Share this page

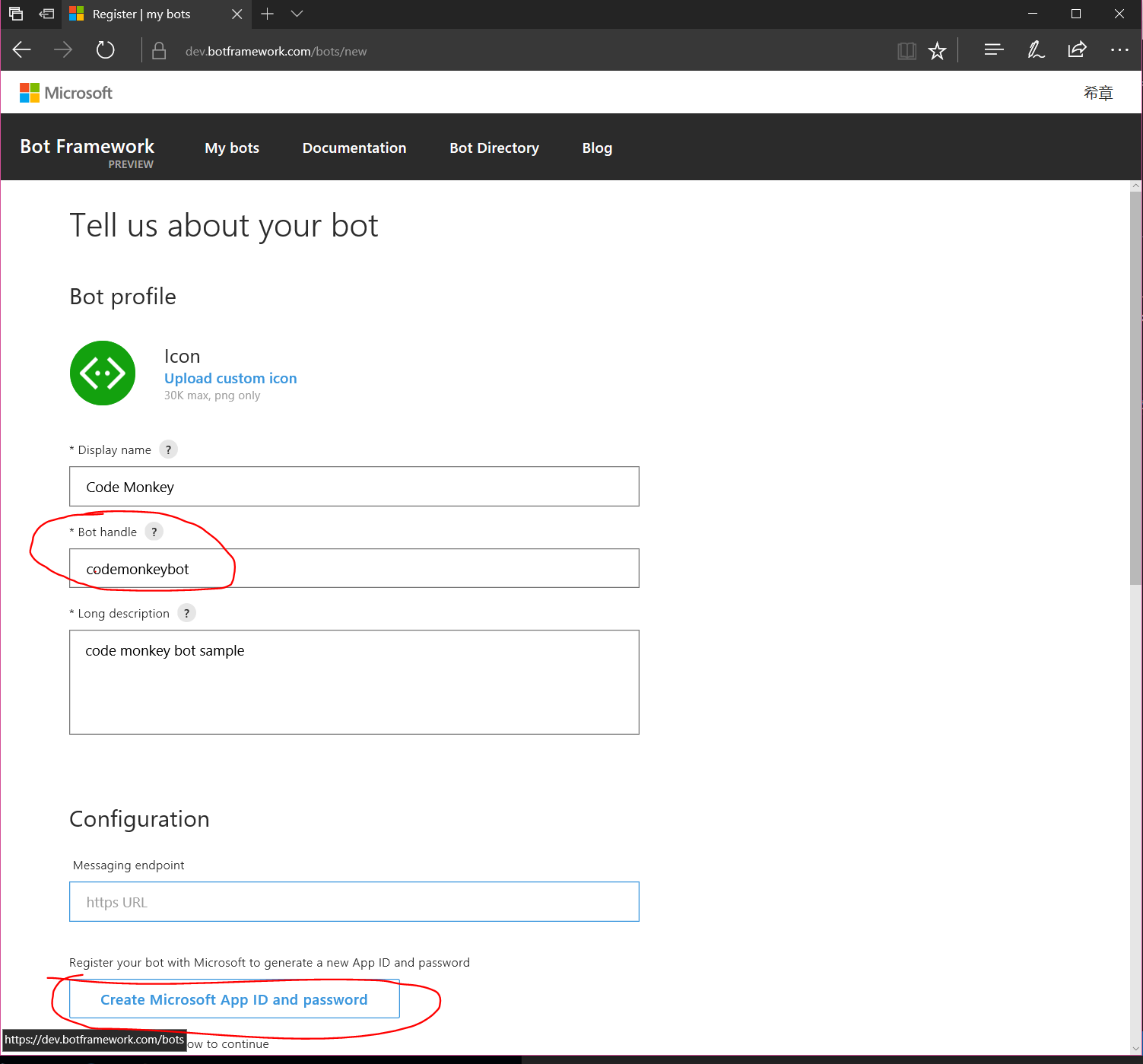[1077, 50]
